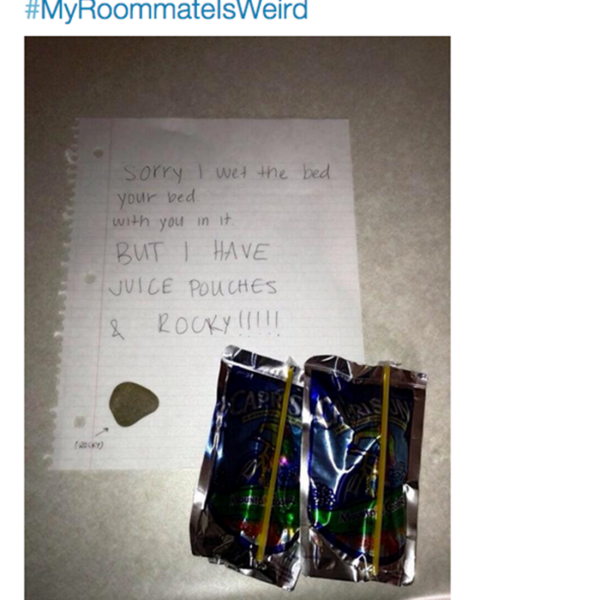
Task: Click the blank countertop above the note
Action: [237, 77]
